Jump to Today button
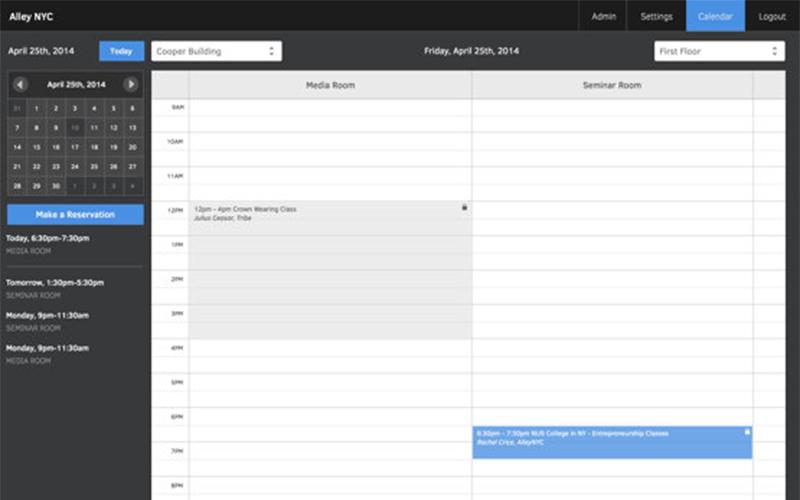The width and height of the screenshot is (800, 500). [x=121, y=51]
